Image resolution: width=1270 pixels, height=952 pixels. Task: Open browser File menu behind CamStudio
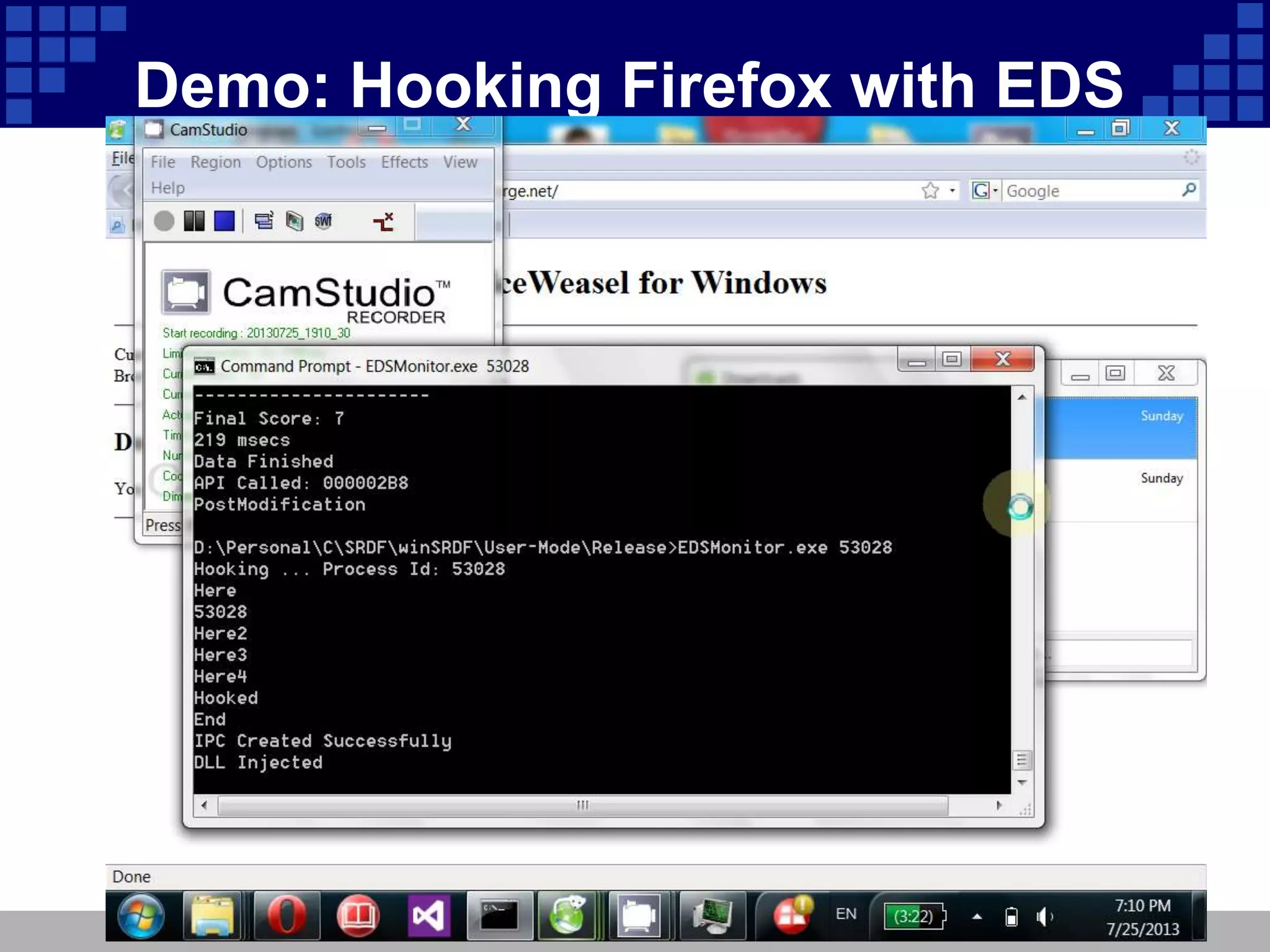pyautogui.click(x=122, y=158)
